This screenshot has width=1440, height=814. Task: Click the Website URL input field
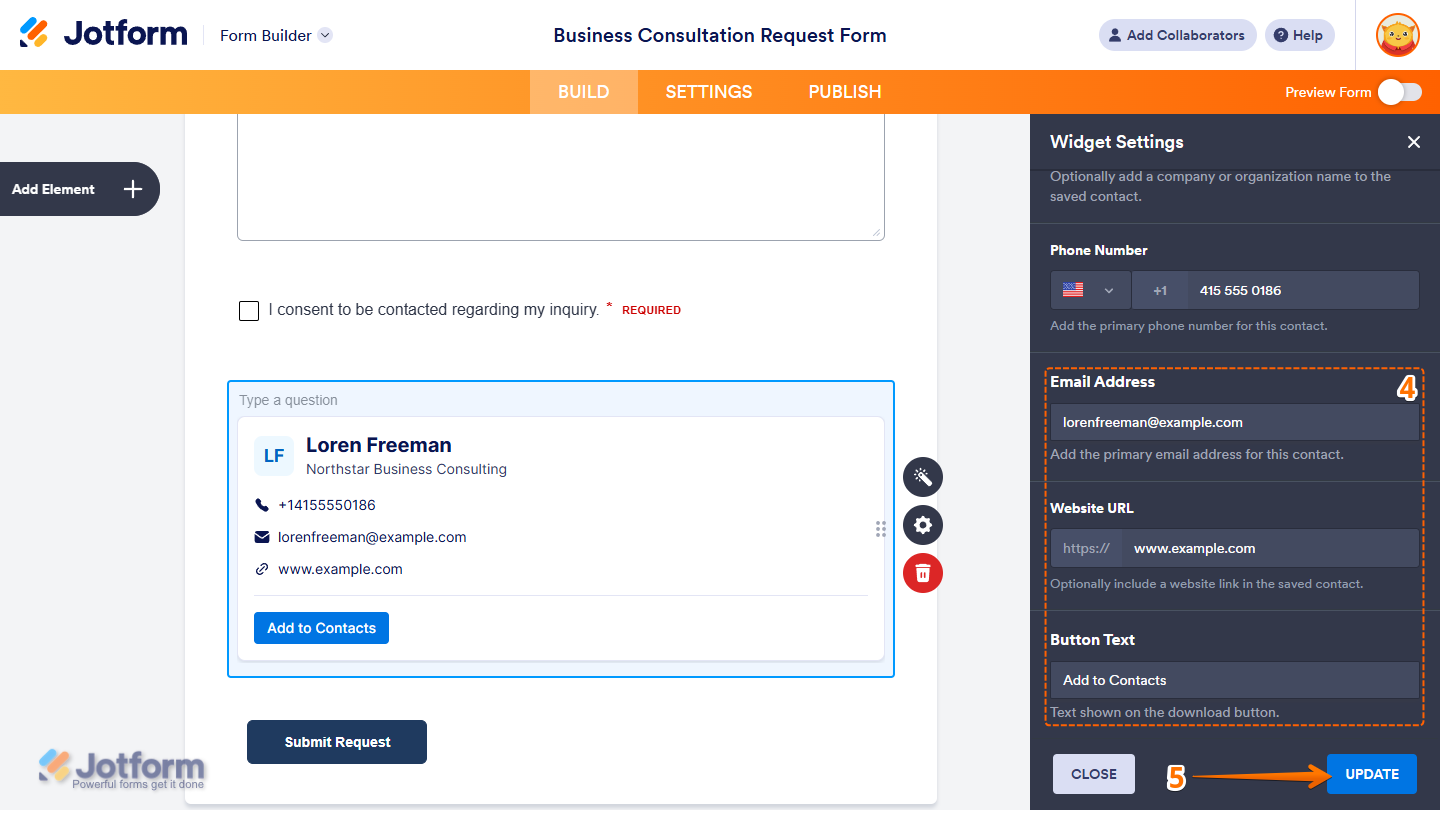click(x=1270, y=548)
